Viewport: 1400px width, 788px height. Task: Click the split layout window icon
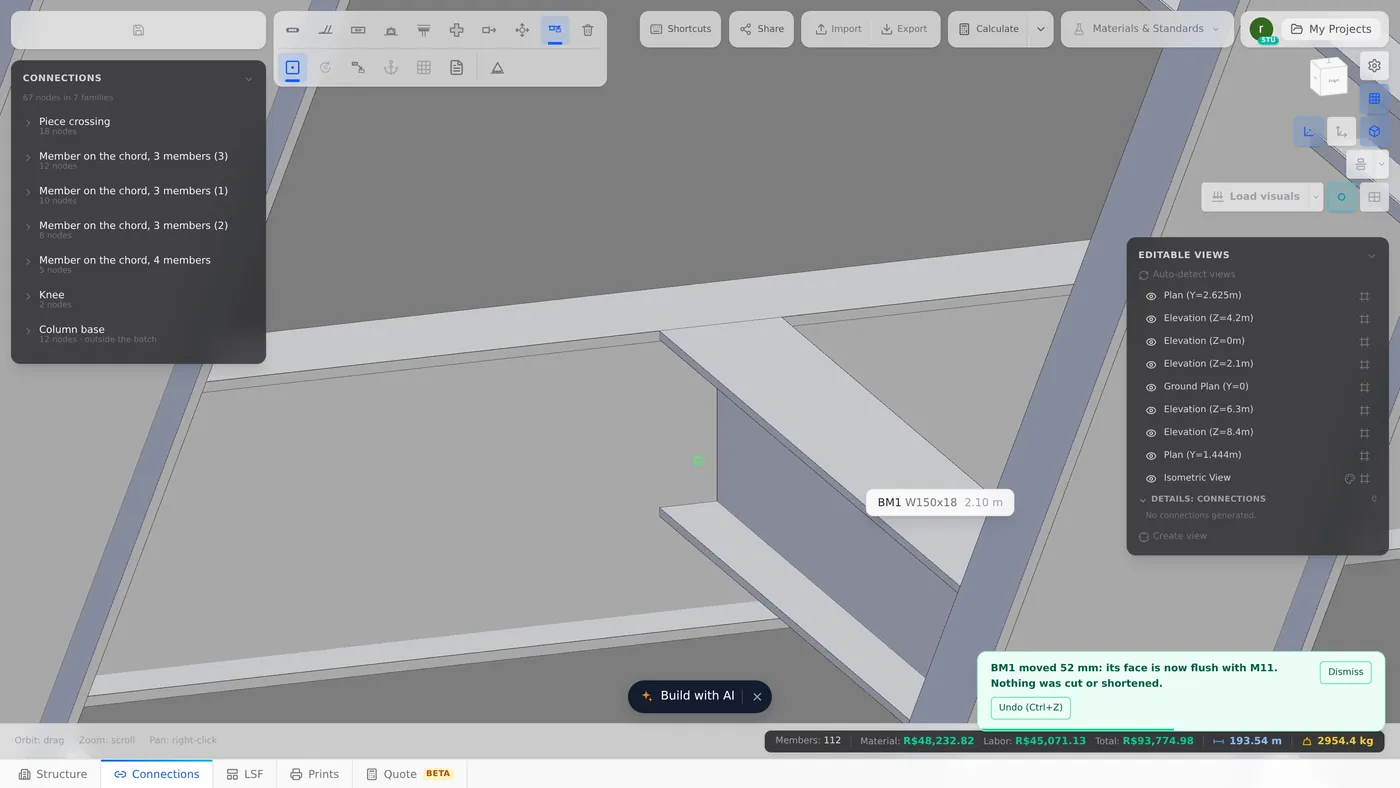coord(1374,197)
